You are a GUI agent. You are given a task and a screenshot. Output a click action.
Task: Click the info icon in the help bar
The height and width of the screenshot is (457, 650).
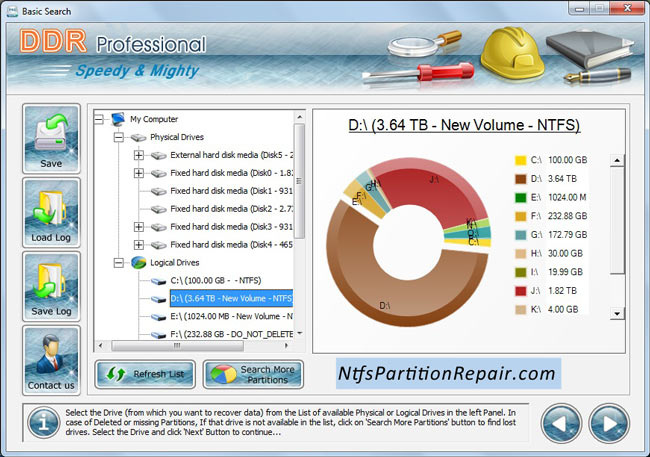pos(44,423)
